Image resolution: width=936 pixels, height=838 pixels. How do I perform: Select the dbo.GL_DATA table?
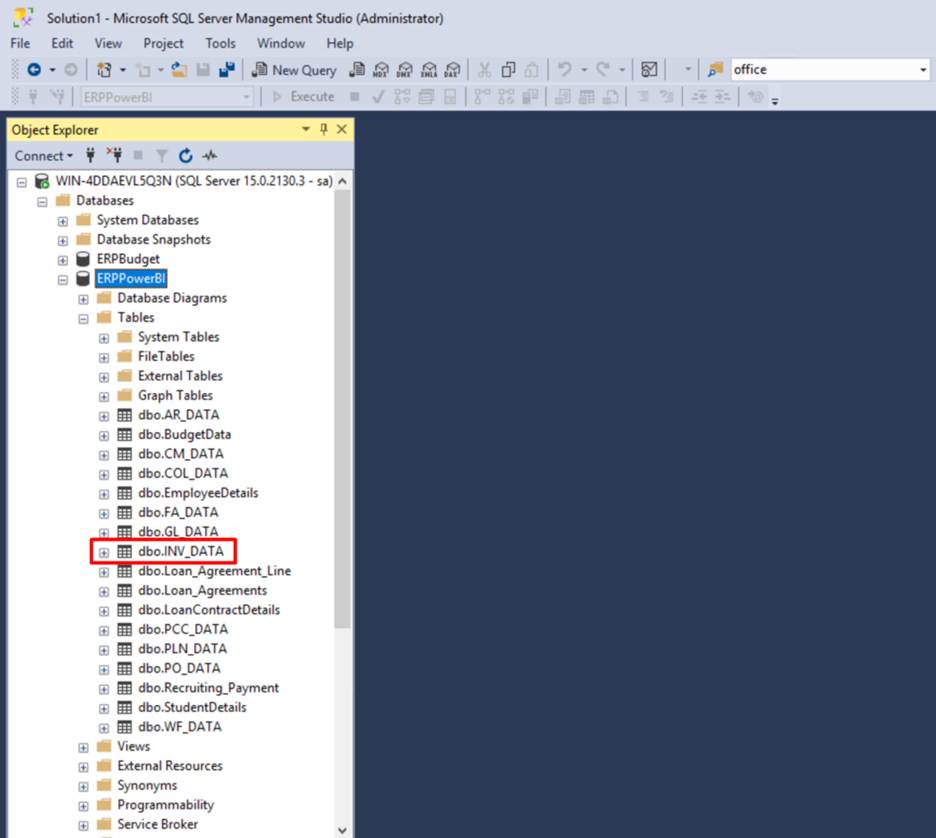(x=178, y=532)
